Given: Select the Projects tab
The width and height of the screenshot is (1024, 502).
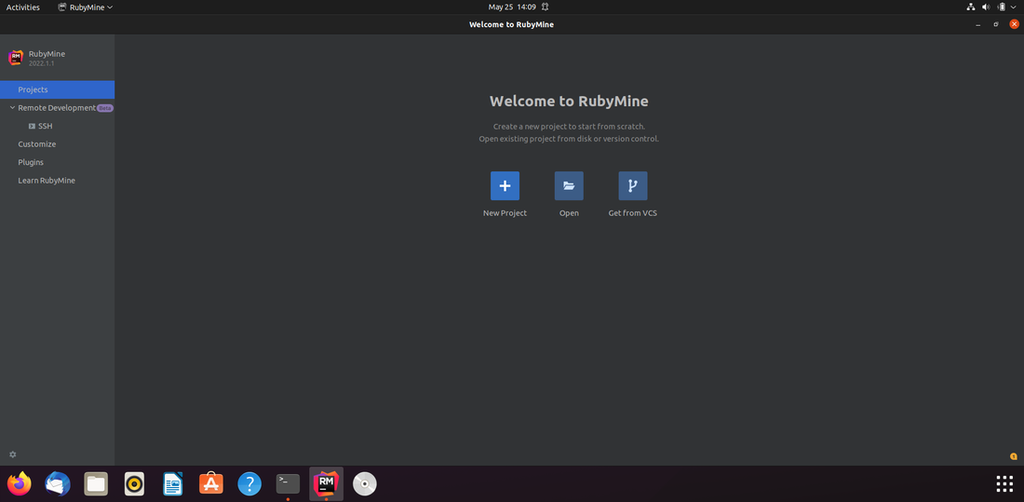Looking at the screenshot, I should tap(57, 89).
